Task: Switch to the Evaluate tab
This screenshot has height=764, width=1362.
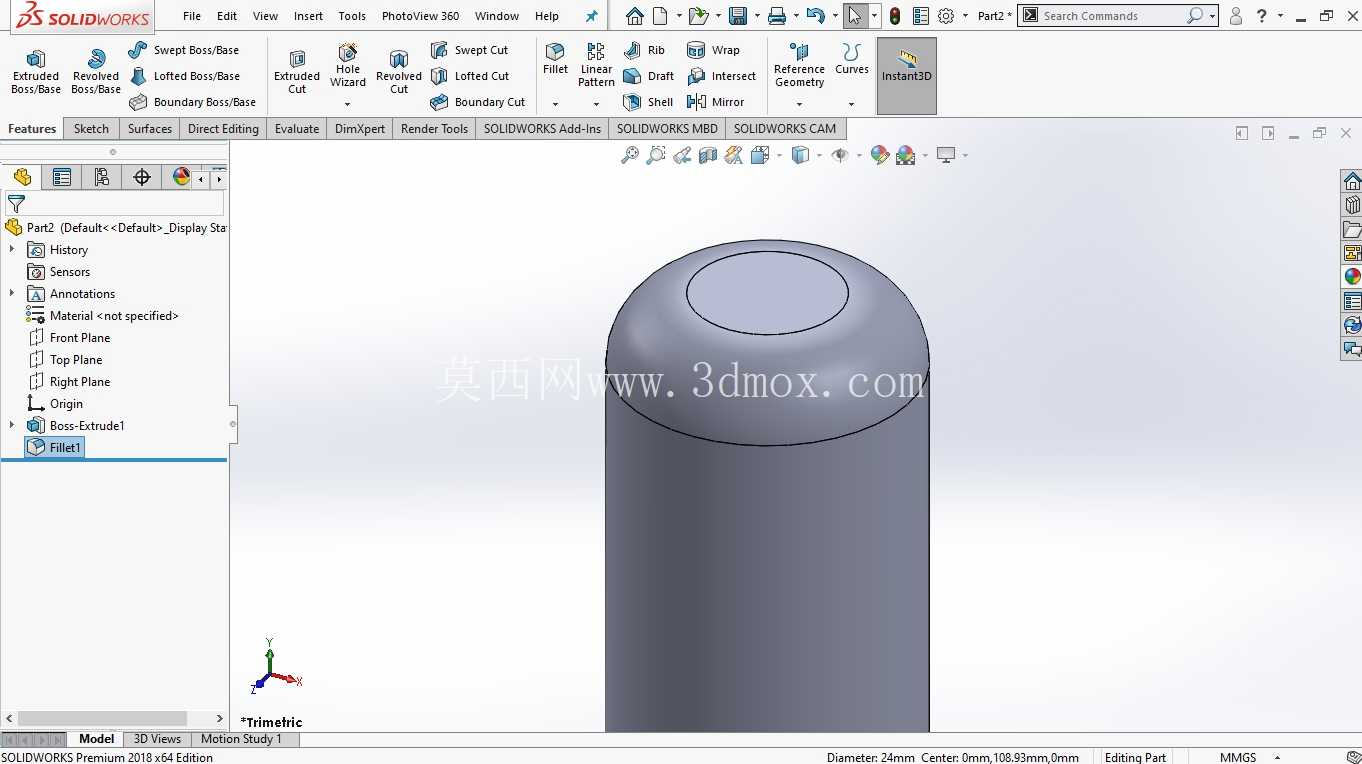Action: pos(297,128)
